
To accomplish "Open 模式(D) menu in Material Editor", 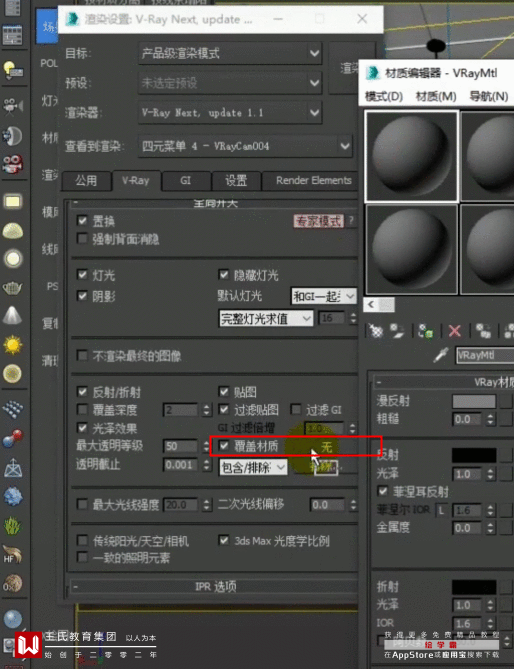I will click(384, 96).
